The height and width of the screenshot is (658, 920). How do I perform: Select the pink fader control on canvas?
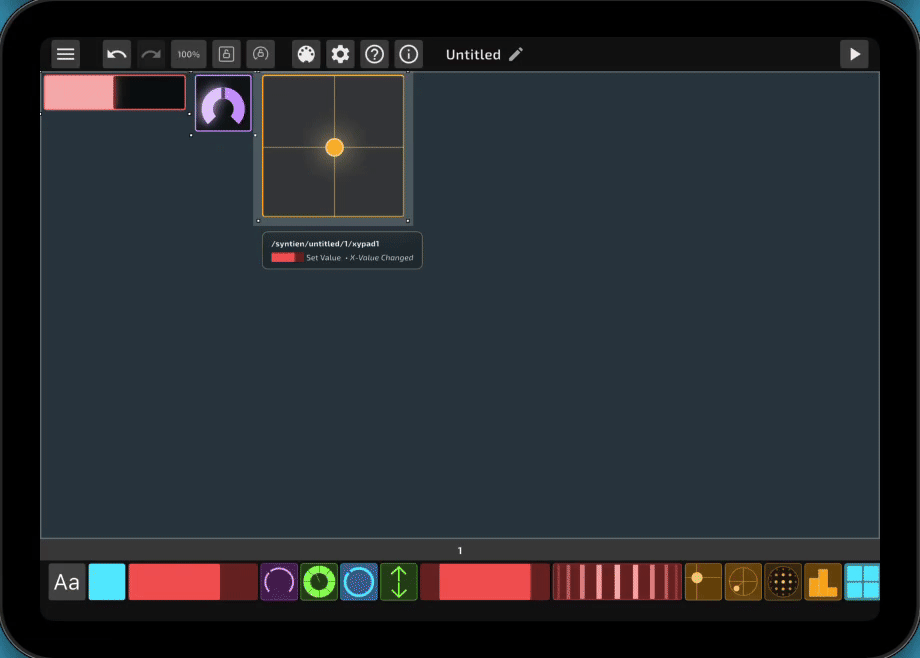click(x=114, y=92)
